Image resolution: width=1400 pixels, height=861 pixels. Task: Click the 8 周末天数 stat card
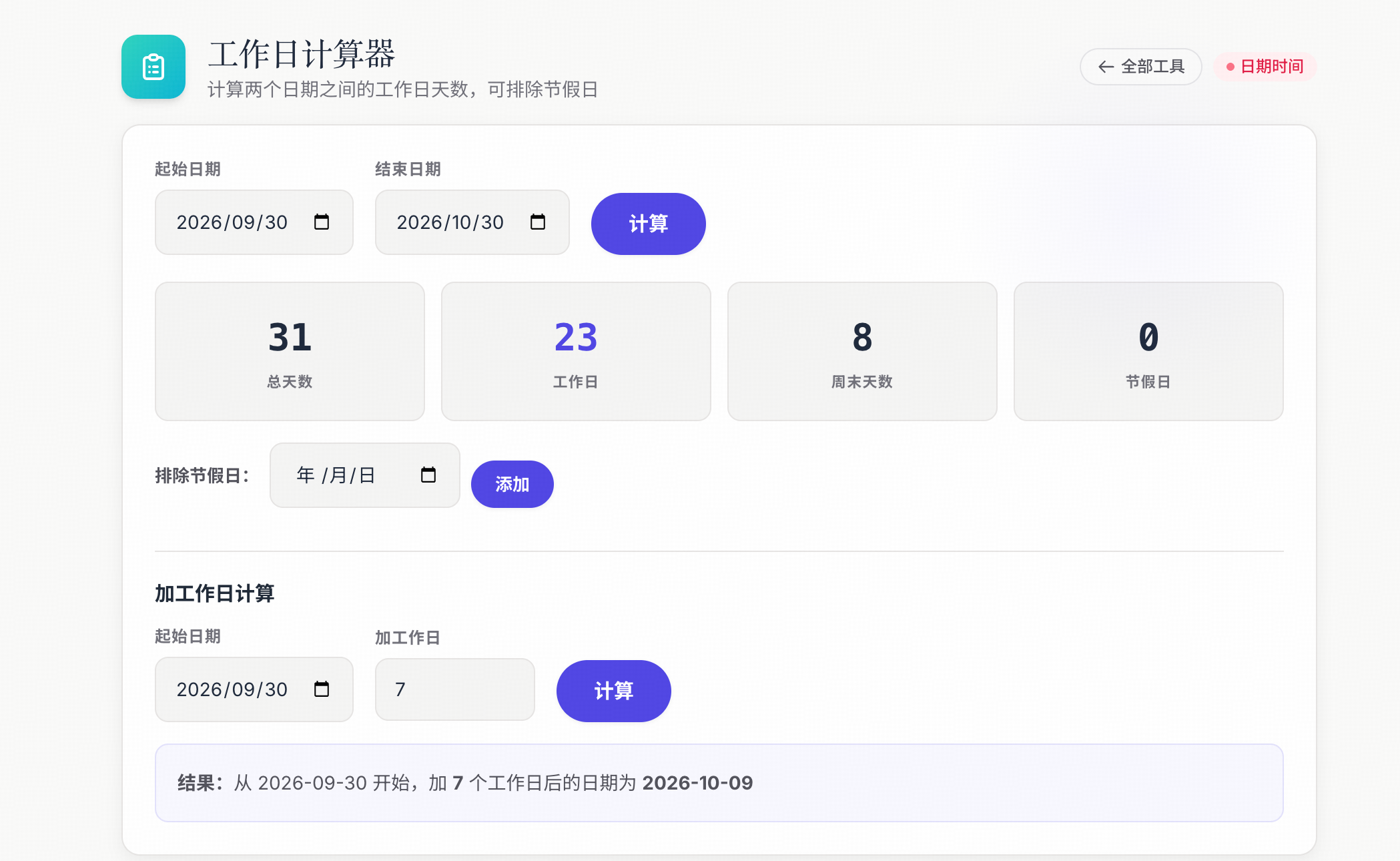coord(862,351)
